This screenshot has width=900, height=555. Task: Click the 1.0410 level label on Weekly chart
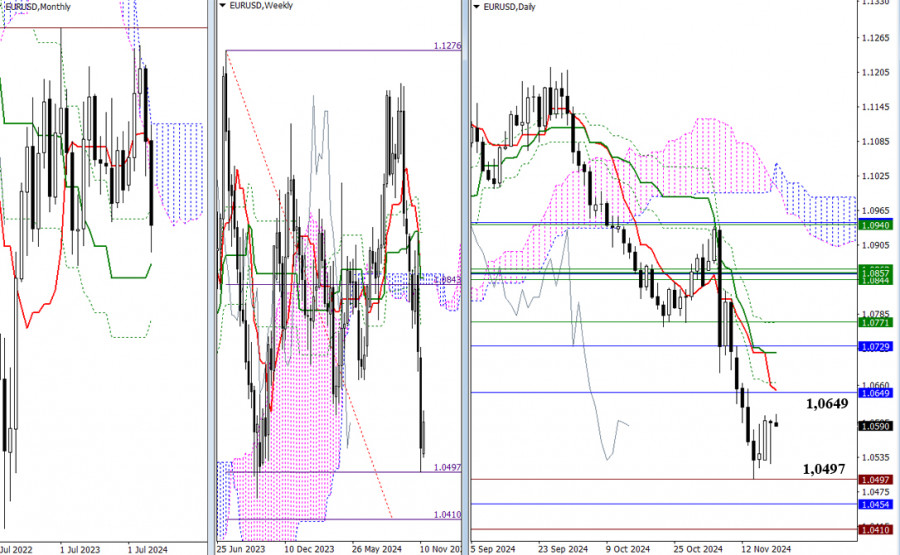(x=447, y=515)
